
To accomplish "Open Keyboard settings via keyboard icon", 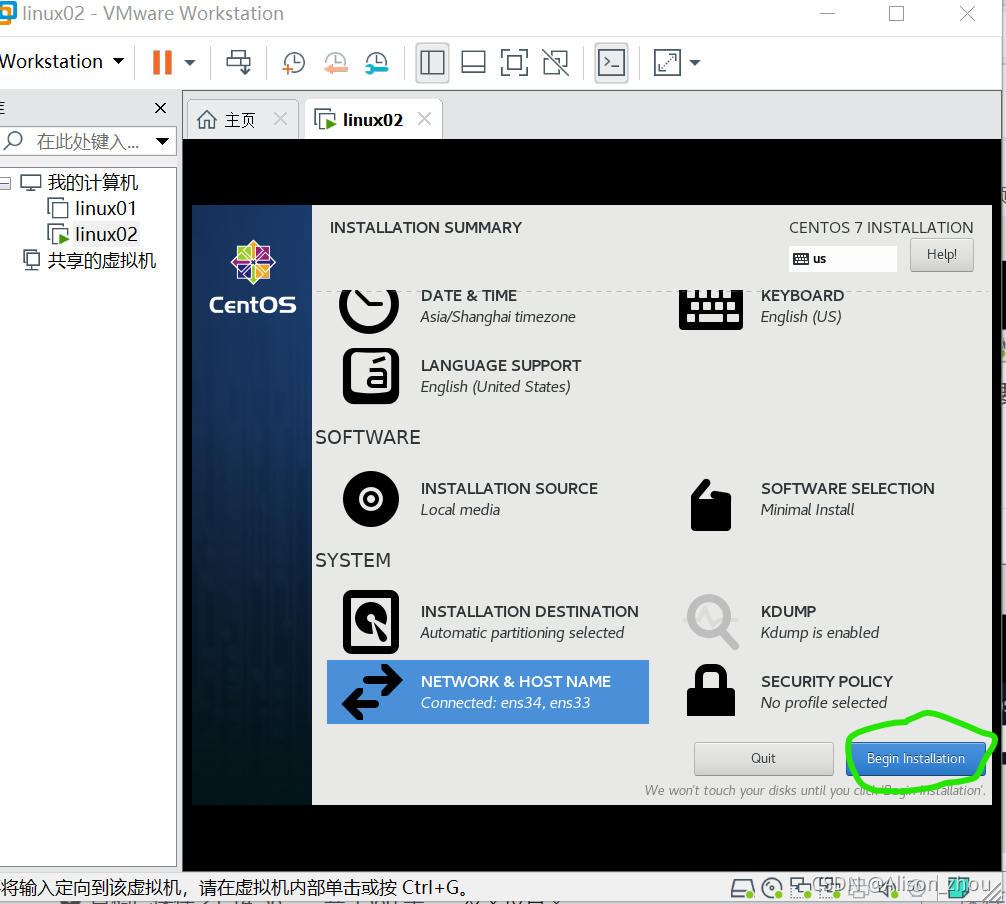I will pyautogui.click(x=711, y=310).
